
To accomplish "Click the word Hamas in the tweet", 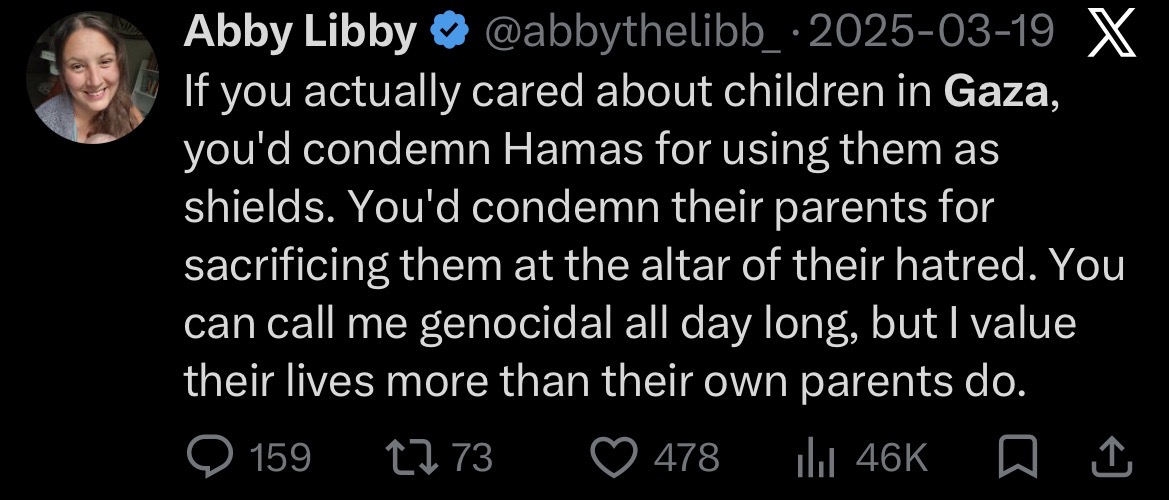I will pos(573,151).
